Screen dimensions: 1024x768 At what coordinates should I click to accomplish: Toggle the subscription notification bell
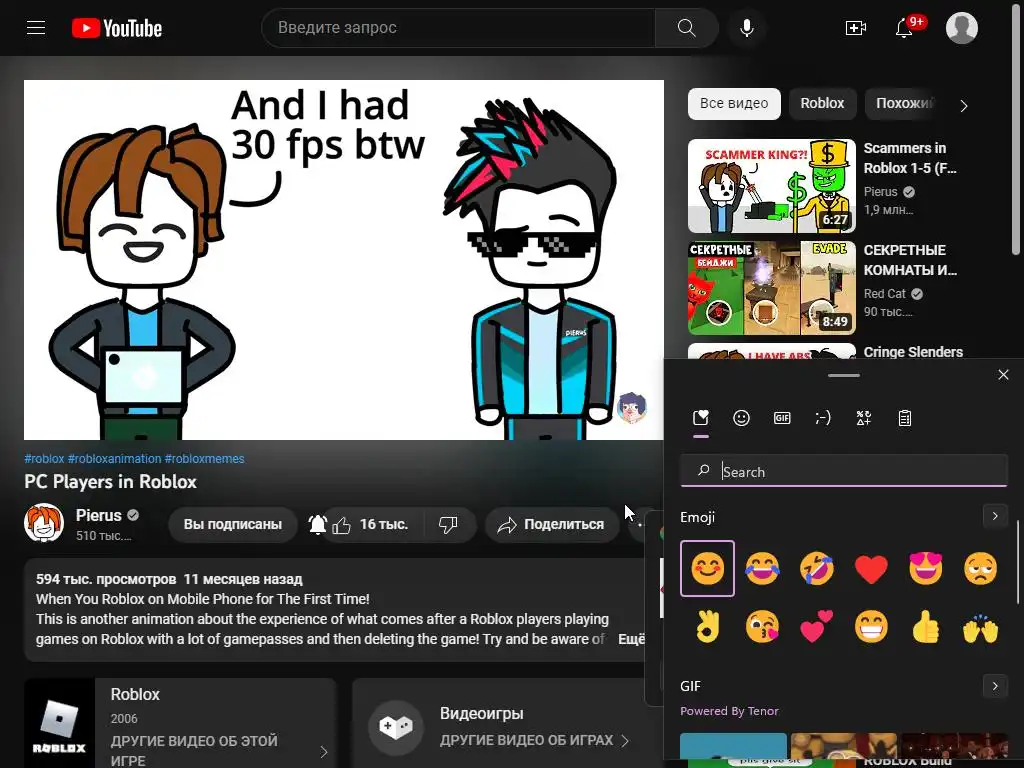pyautogui.click(x=317, y=524)
